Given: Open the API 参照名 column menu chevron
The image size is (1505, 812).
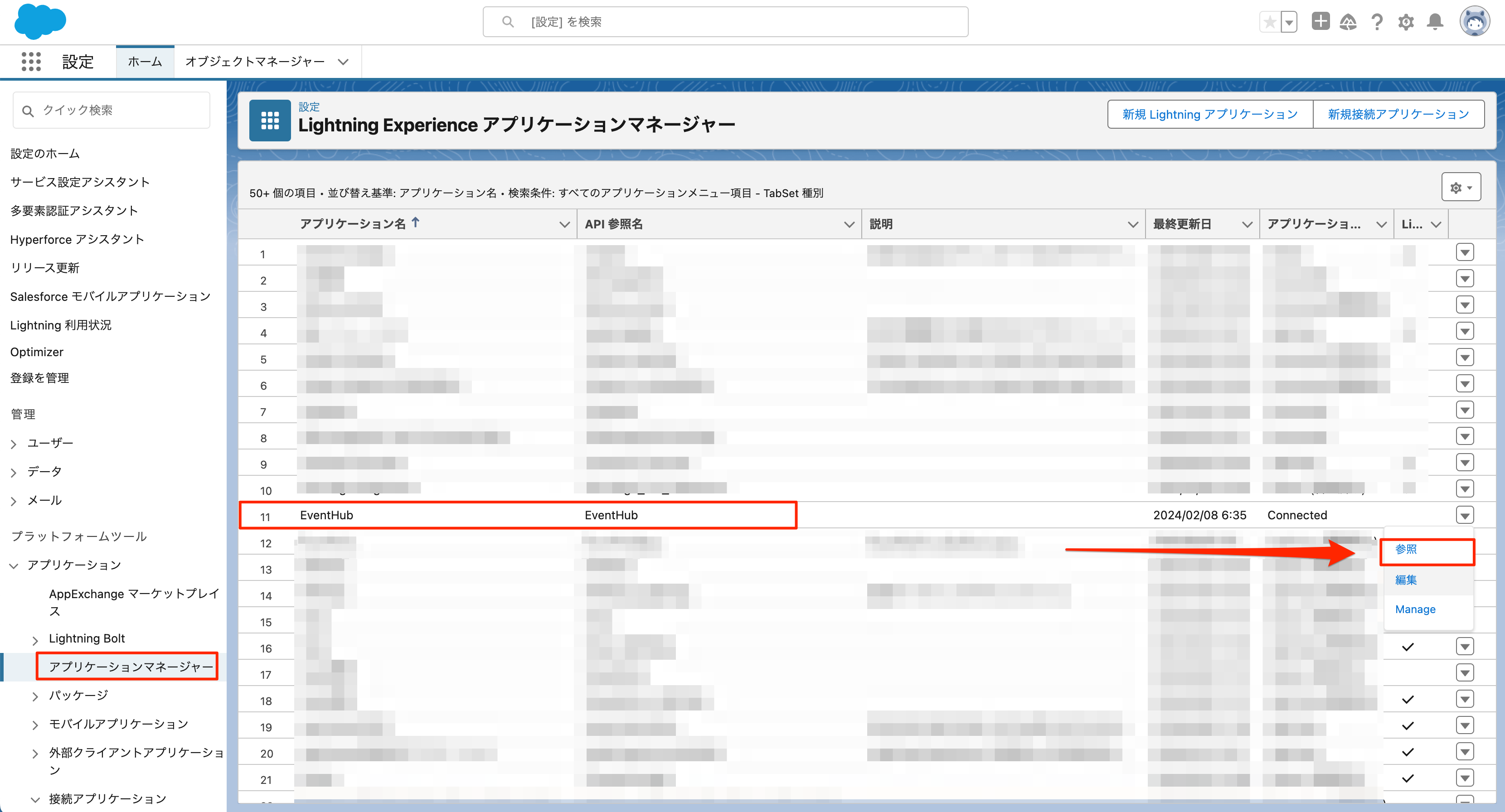Looking at the screenshot, I should (849, 224).
